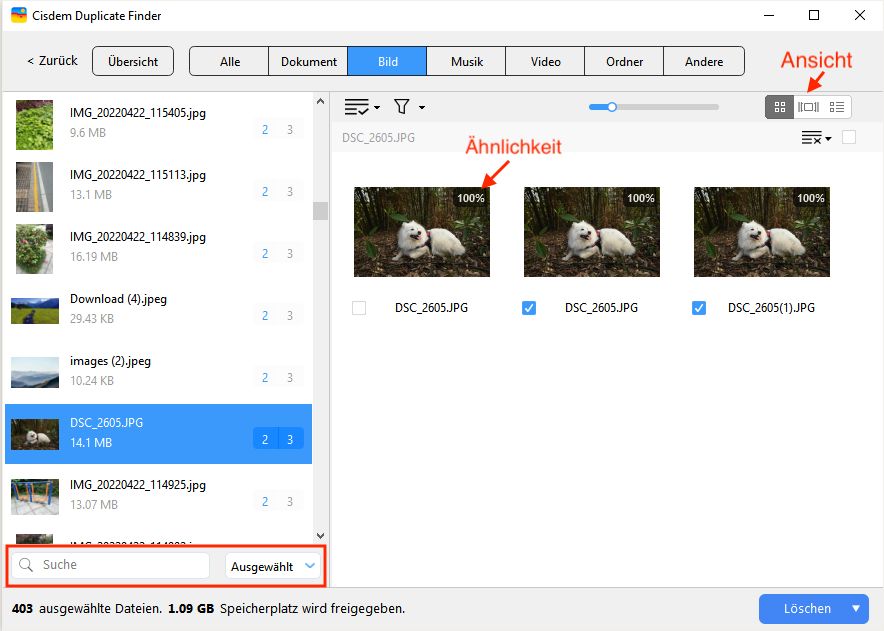The image size is (884, 631).
Task: Select the Bild tab
Action: click(x=387, y=61)
